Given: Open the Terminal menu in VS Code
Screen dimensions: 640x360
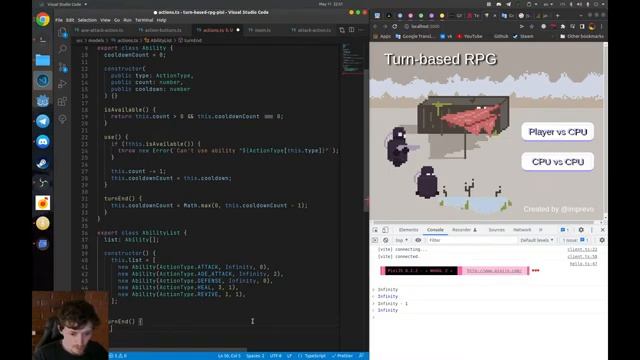Looking at the screenshot, I should (144, 20).
